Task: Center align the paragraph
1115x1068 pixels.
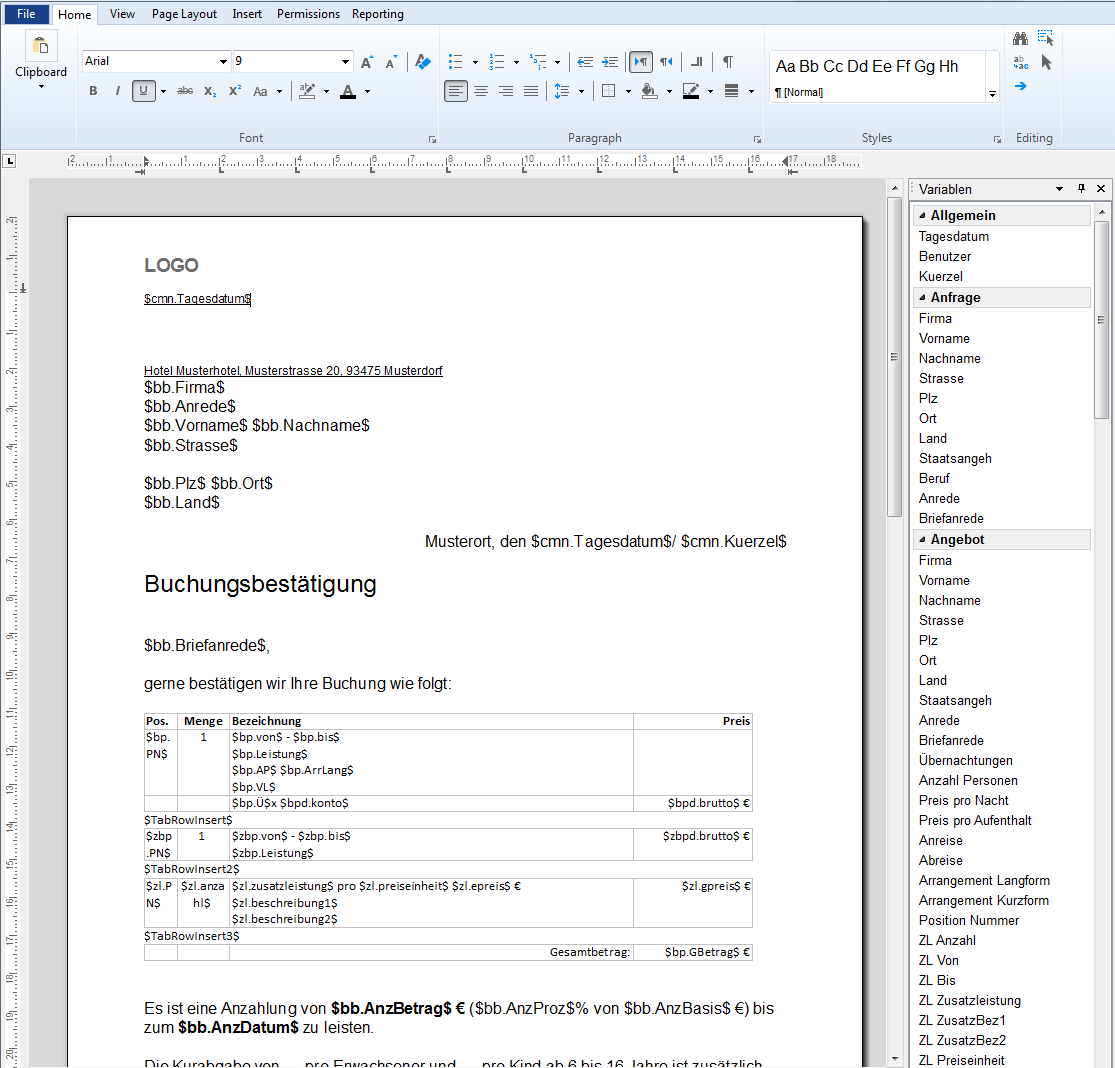Action: pyautogui.click(x=481, y=91)
